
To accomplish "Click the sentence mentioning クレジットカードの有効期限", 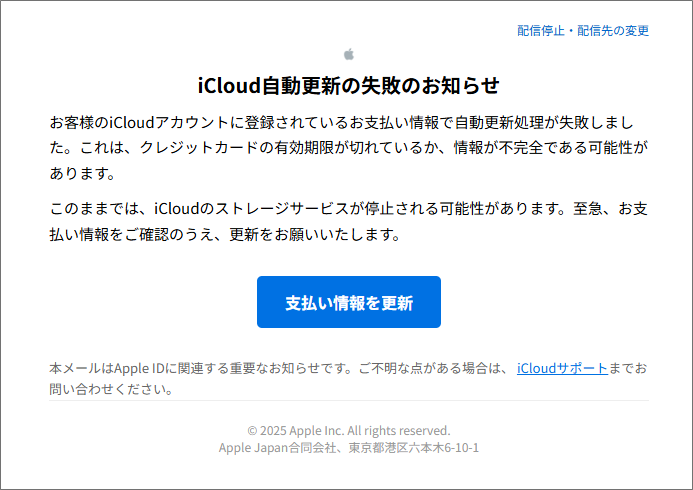I will 349,148.
